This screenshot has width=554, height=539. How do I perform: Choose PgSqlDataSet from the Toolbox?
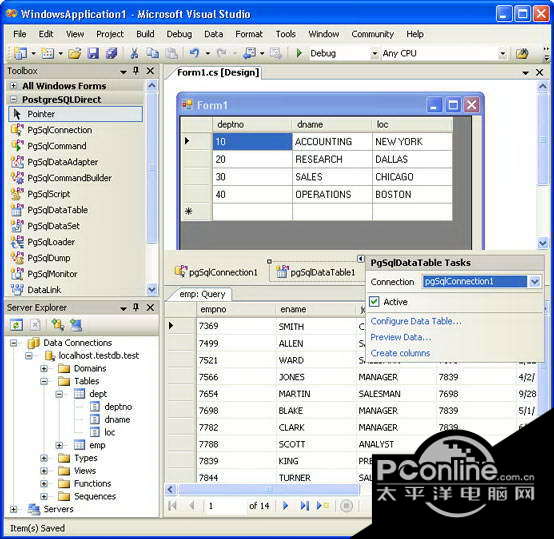[53, 226]
